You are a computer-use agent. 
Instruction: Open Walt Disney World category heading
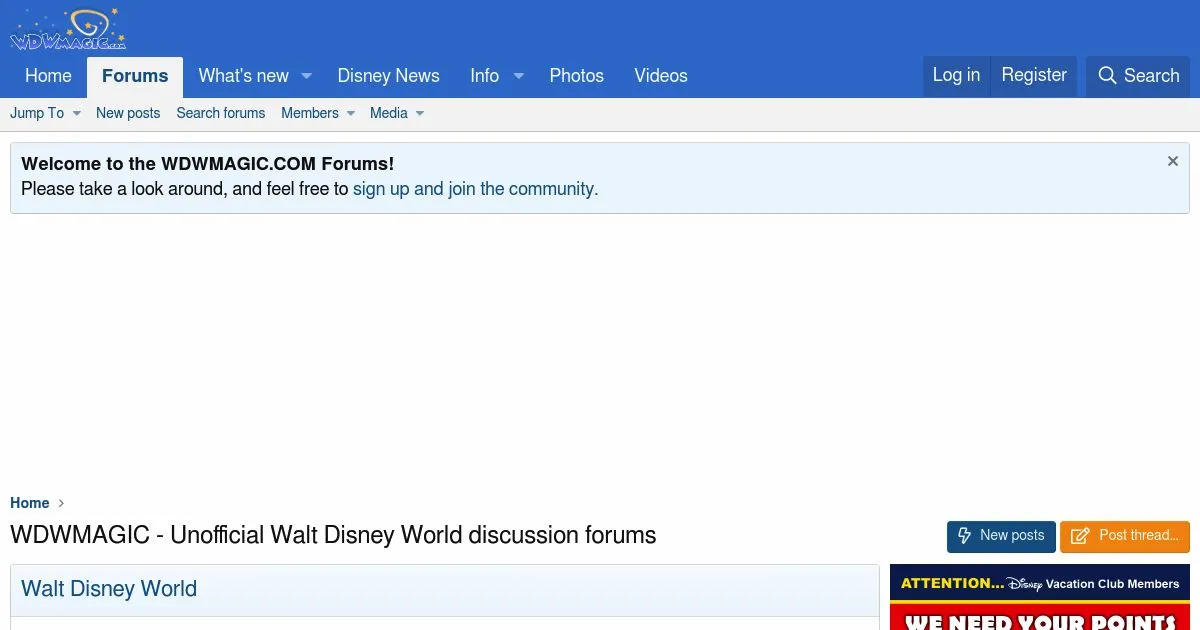[109, 589]
